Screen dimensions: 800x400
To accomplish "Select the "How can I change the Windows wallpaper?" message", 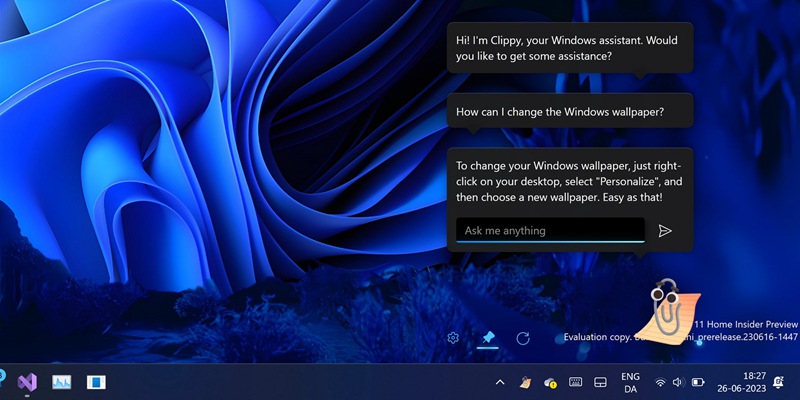I will (x=570, y=111).
